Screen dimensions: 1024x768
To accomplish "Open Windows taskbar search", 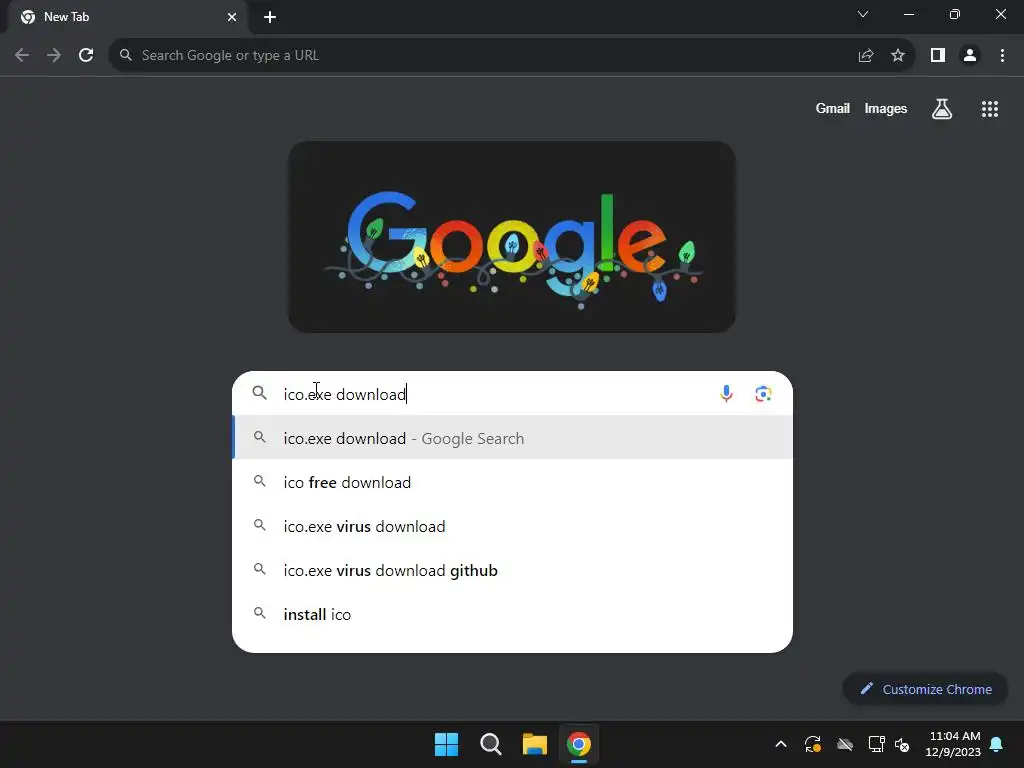I will point(490,744).
